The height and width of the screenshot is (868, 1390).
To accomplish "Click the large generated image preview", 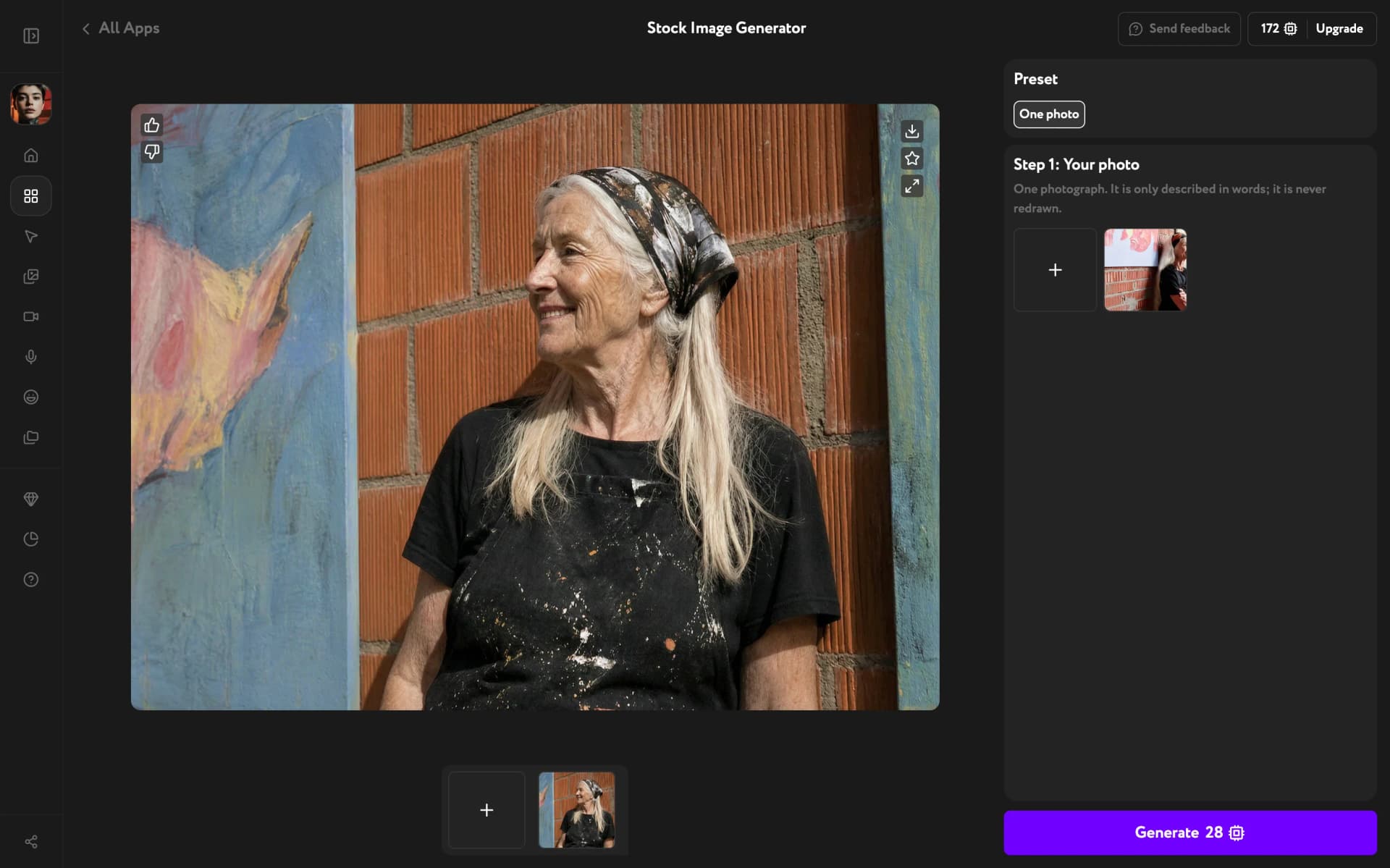I will [535, 407].
